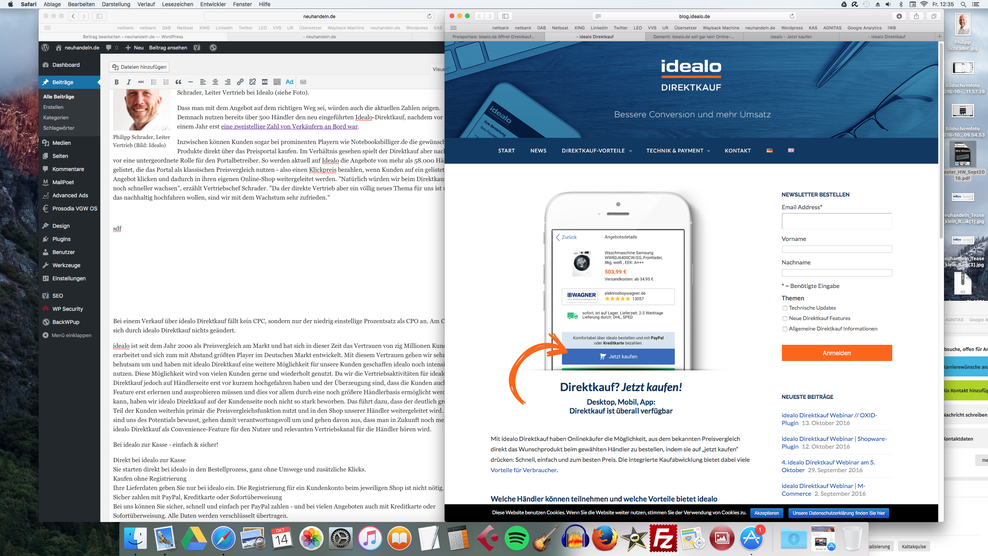
Task: Expand Technik & Payment navigation dropdown
Action: coord(678,151)
